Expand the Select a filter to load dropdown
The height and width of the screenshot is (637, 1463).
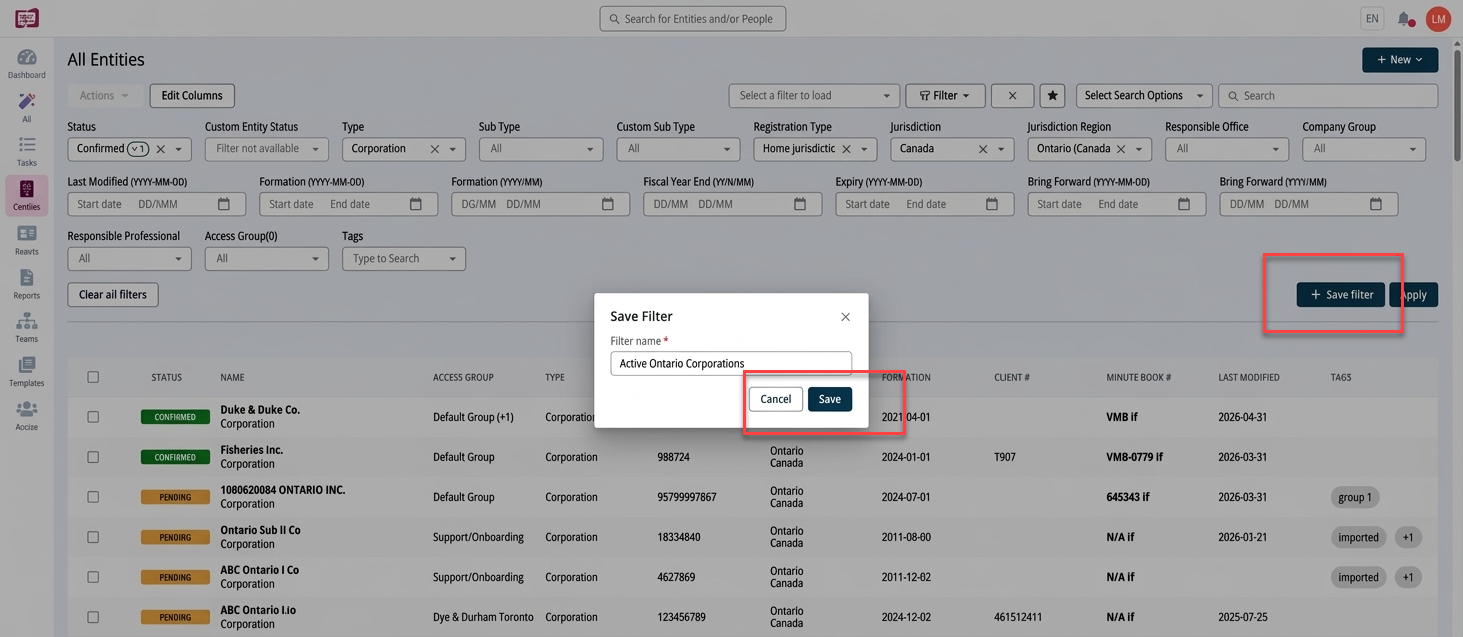(814, 95)
